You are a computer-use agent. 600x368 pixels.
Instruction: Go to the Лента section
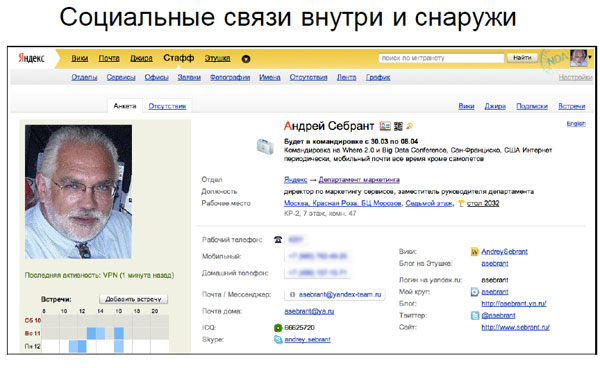346,77
